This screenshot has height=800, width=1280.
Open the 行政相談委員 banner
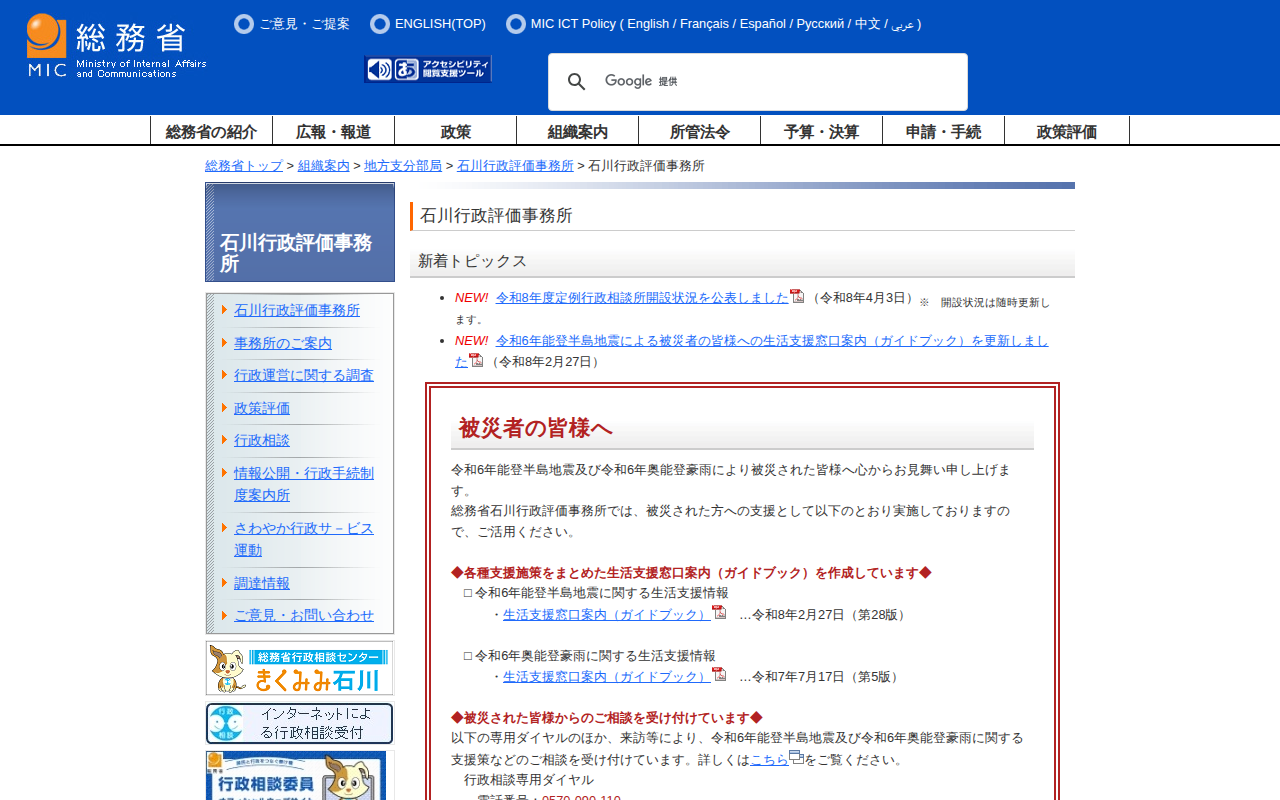pyautogui.click(x=300, y=776)
